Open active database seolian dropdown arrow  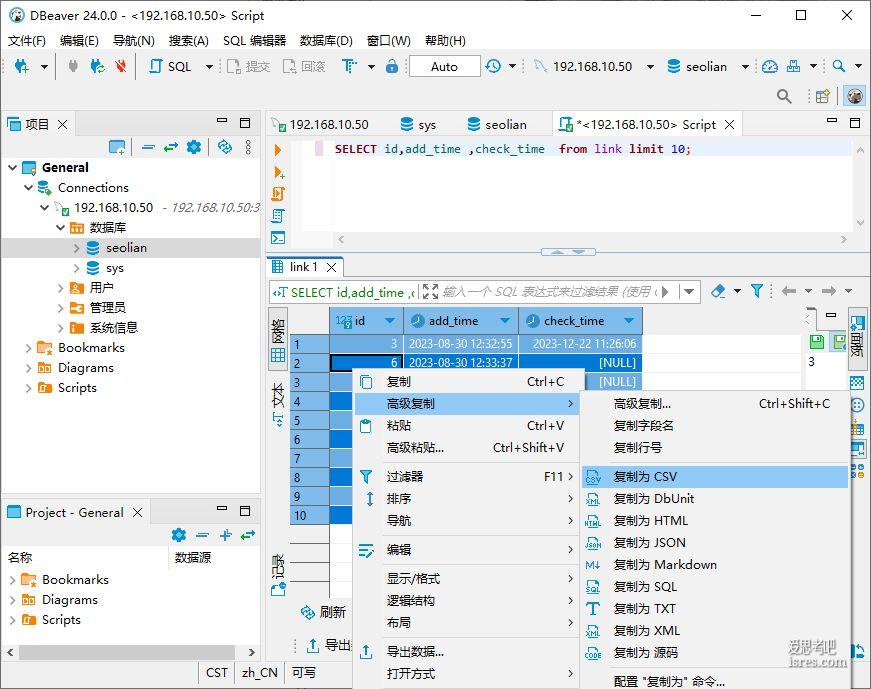745,67
